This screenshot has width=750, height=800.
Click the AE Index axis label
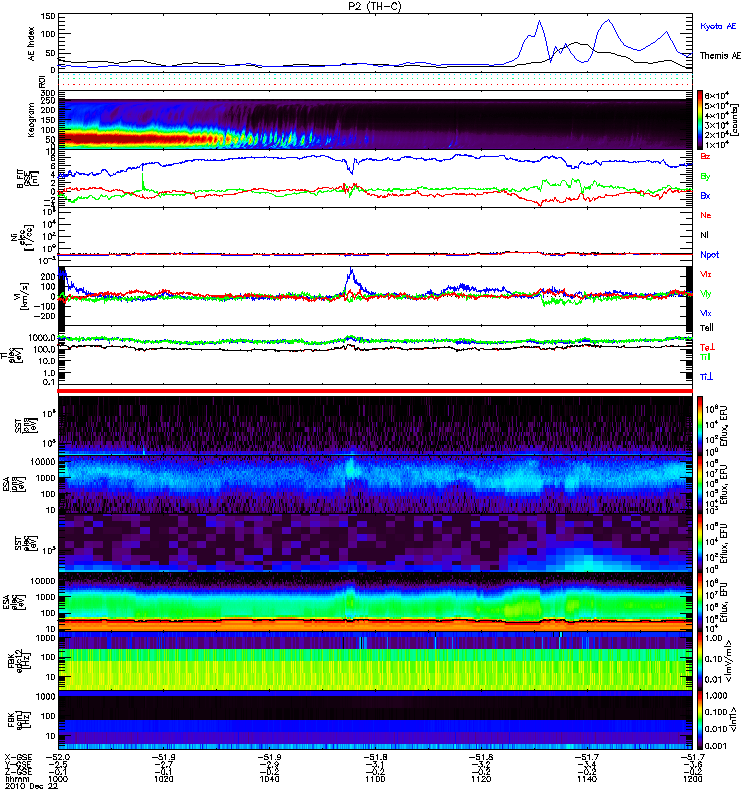point(31,44)
